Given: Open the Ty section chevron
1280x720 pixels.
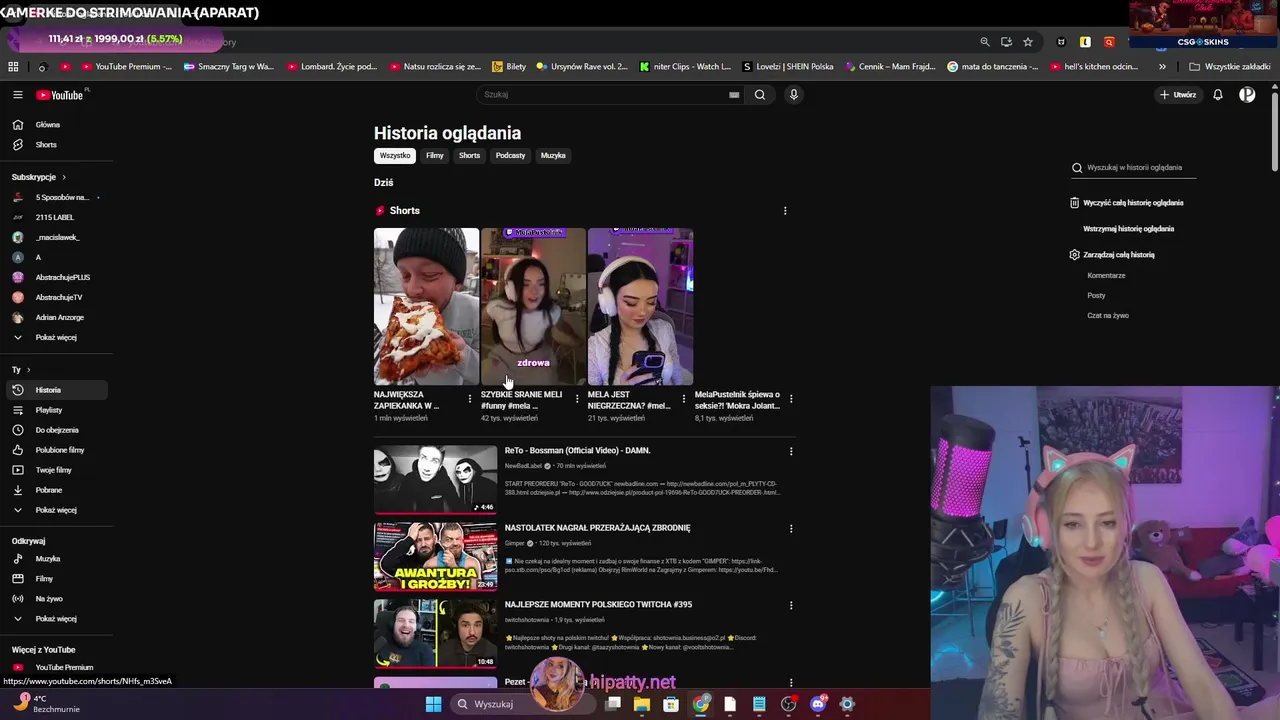Looking at the screenshot, I should click(28, 370).
